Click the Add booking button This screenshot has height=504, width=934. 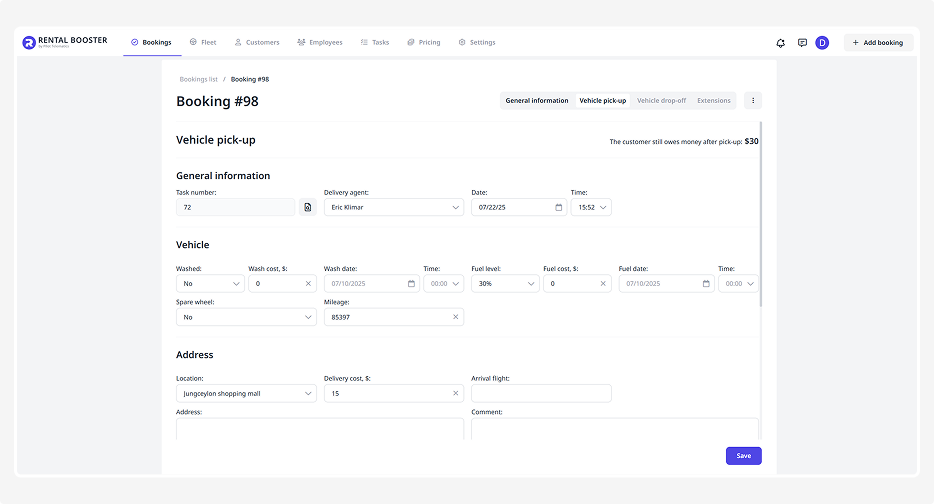[x=878, y=43]
